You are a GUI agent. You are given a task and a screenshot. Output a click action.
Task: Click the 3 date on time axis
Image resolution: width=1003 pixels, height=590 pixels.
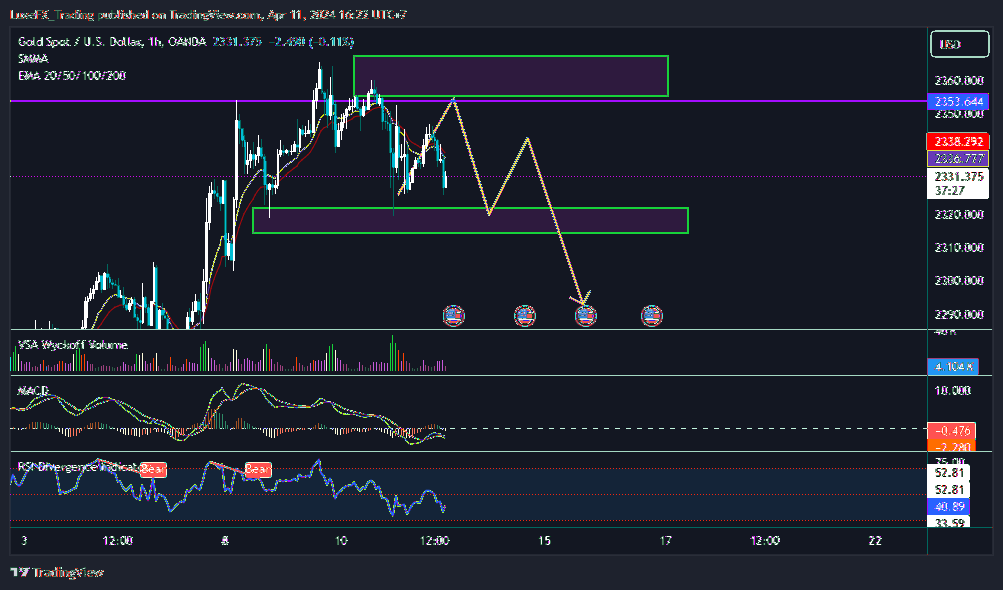24,541
